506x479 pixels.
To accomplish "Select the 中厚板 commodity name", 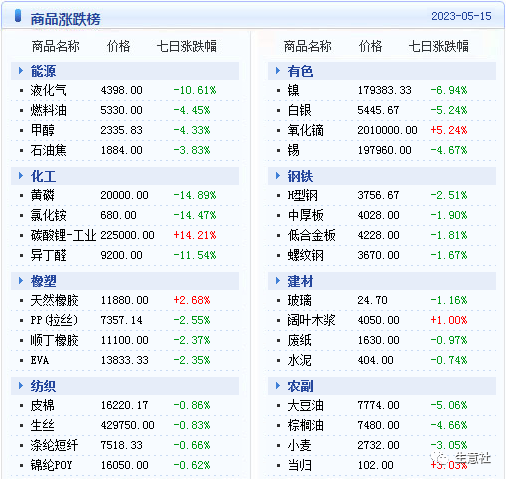I will (x=305, y=215).
